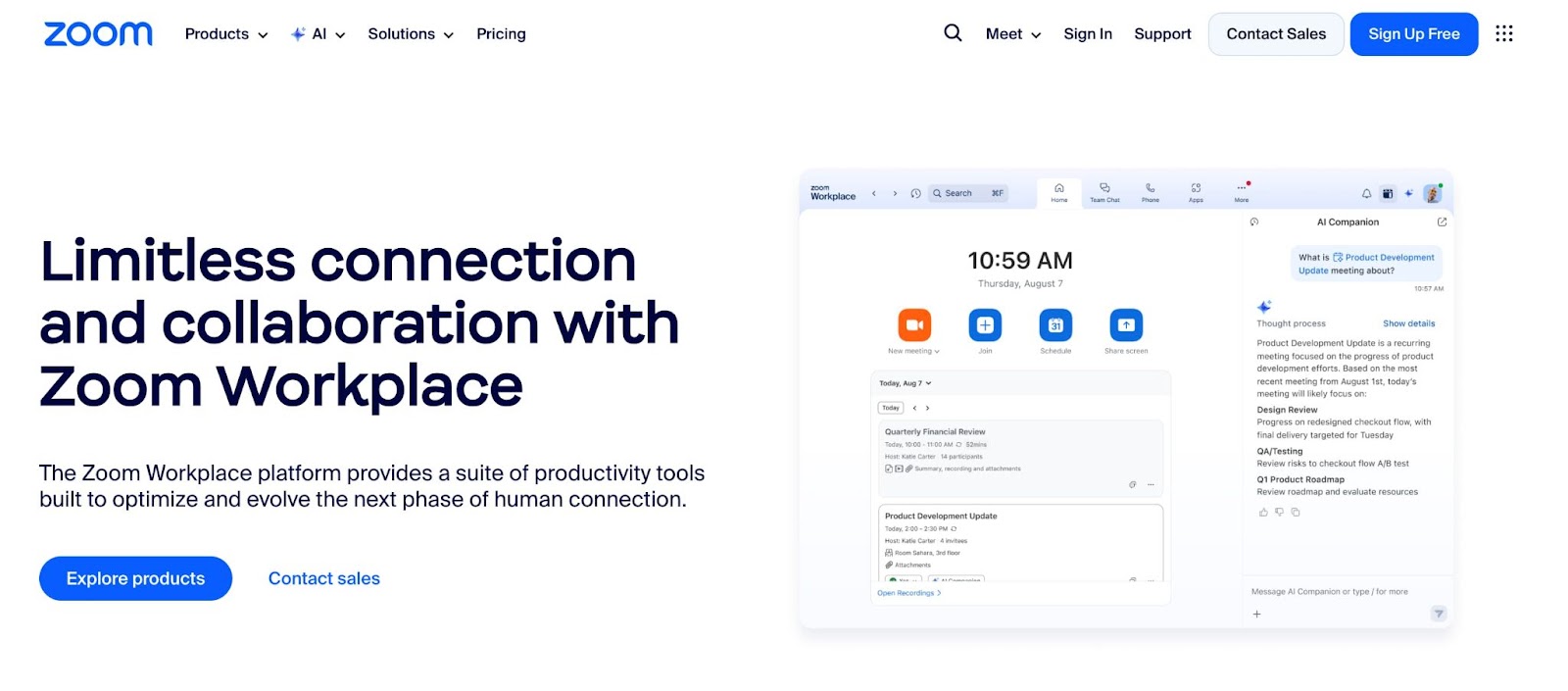Viewport: 1568px width, 691px height.
Task: Click the plus icon below message box
Action: [x=1257, y=615]
